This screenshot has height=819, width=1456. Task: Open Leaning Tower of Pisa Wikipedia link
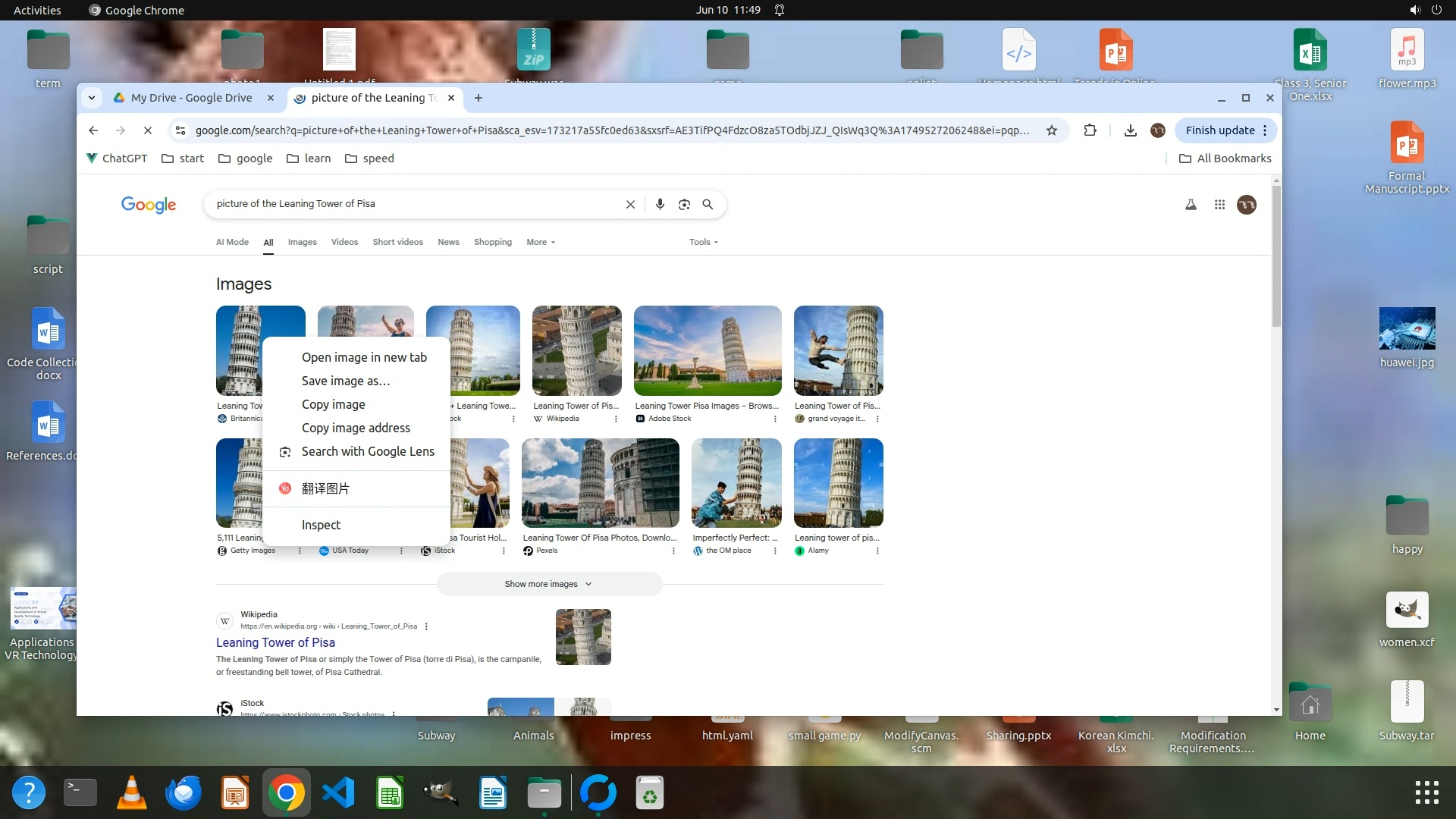tap(275, 642)
